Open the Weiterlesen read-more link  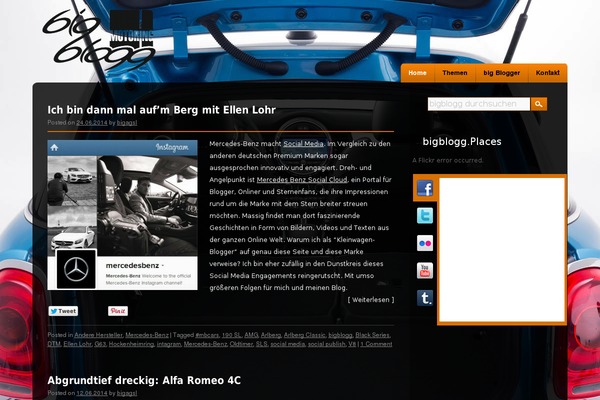371,300
